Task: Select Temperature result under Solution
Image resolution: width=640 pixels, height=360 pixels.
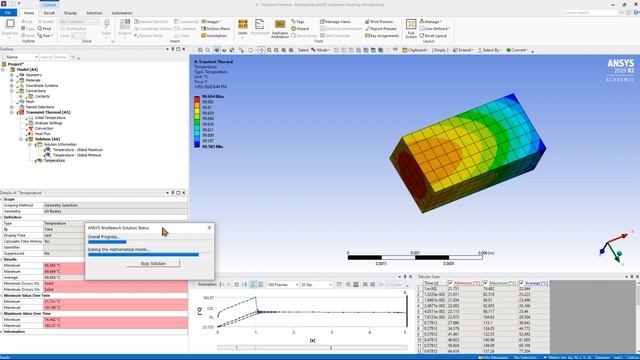Action: click(x=54, y=160)
